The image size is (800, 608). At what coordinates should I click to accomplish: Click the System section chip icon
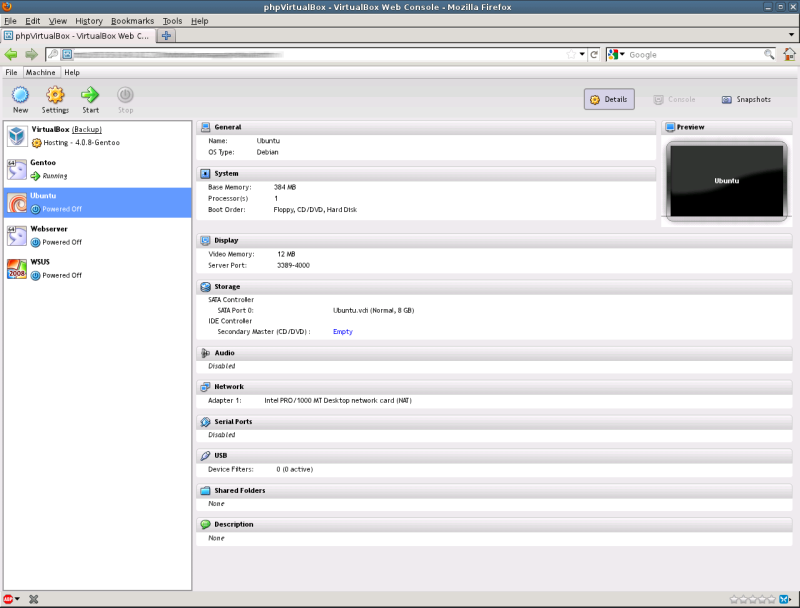pyautogui.click(x=205, y=173)
